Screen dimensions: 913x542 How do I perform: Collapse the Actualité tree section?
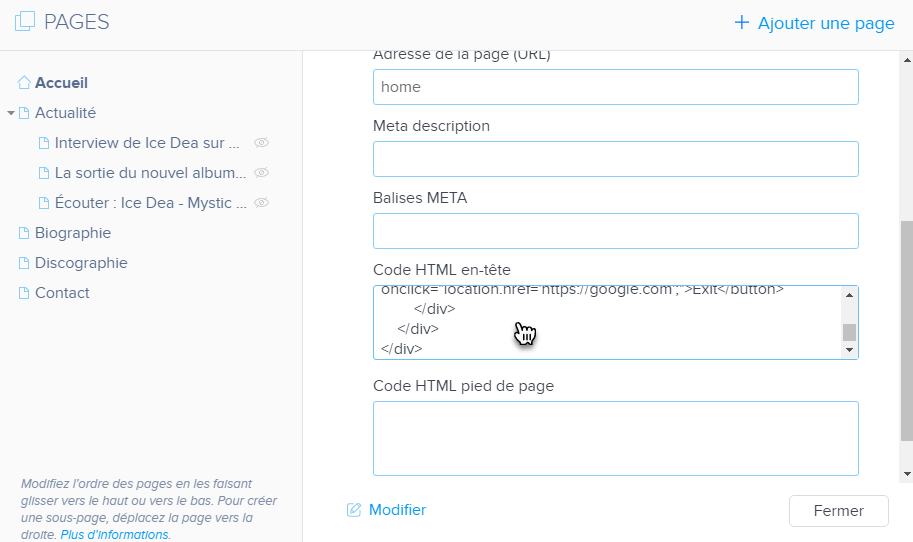(x=10, y=113)
